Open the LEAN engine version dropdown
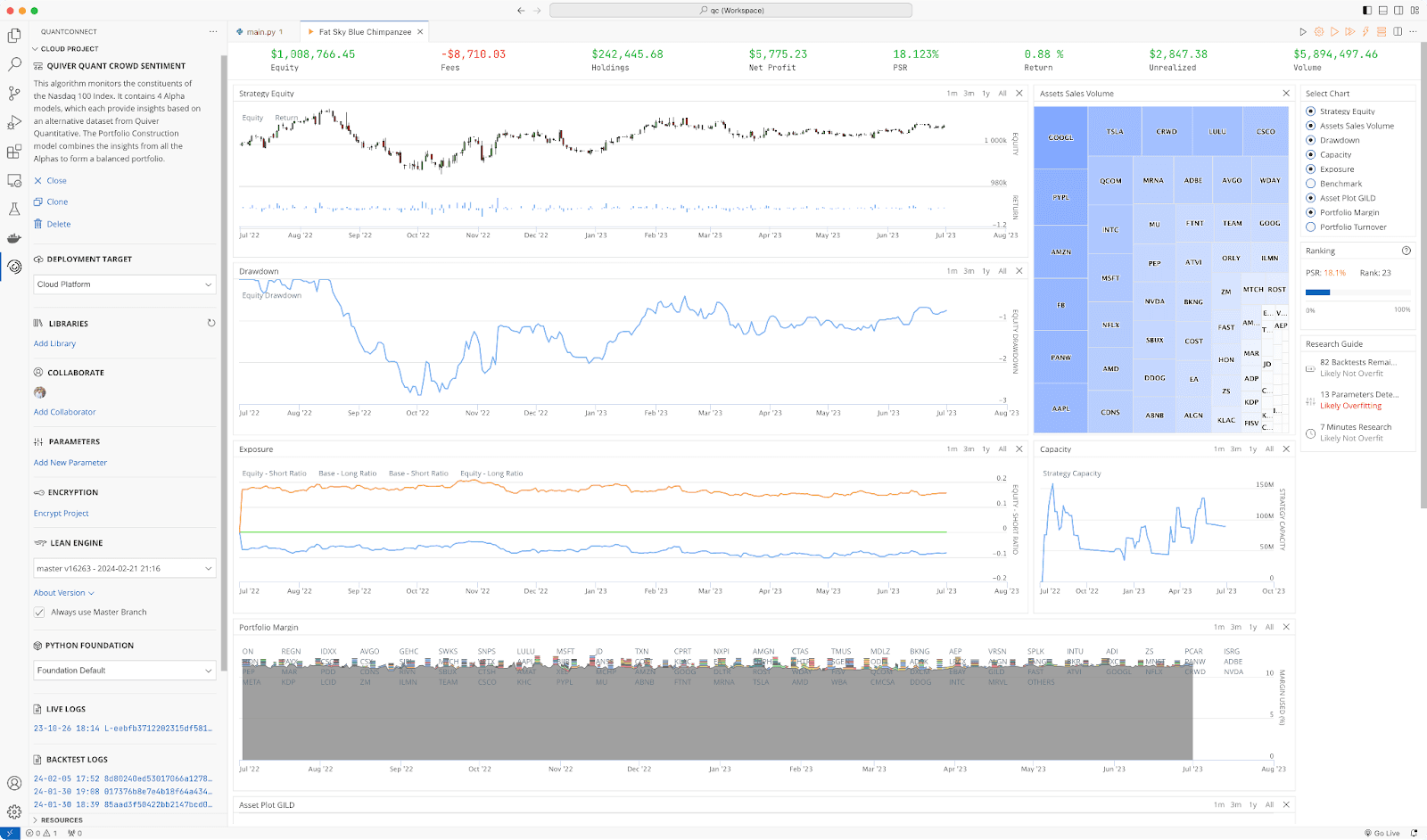1427x840 pixels. click(125, 568)
